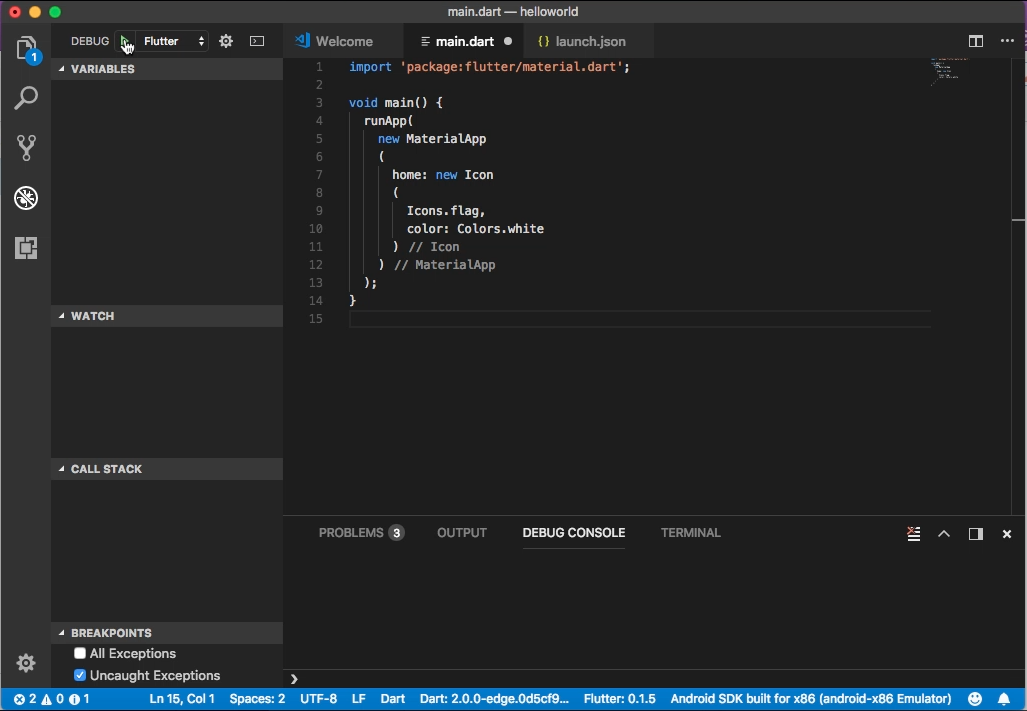Click 'home: new Icon' on line 7

(x=443, y=175)
